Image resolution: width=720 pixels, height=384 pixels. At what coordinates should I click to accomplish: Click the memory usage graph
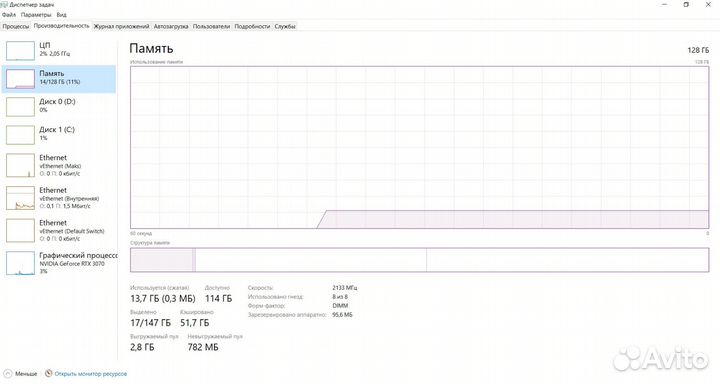click(419, 147)
